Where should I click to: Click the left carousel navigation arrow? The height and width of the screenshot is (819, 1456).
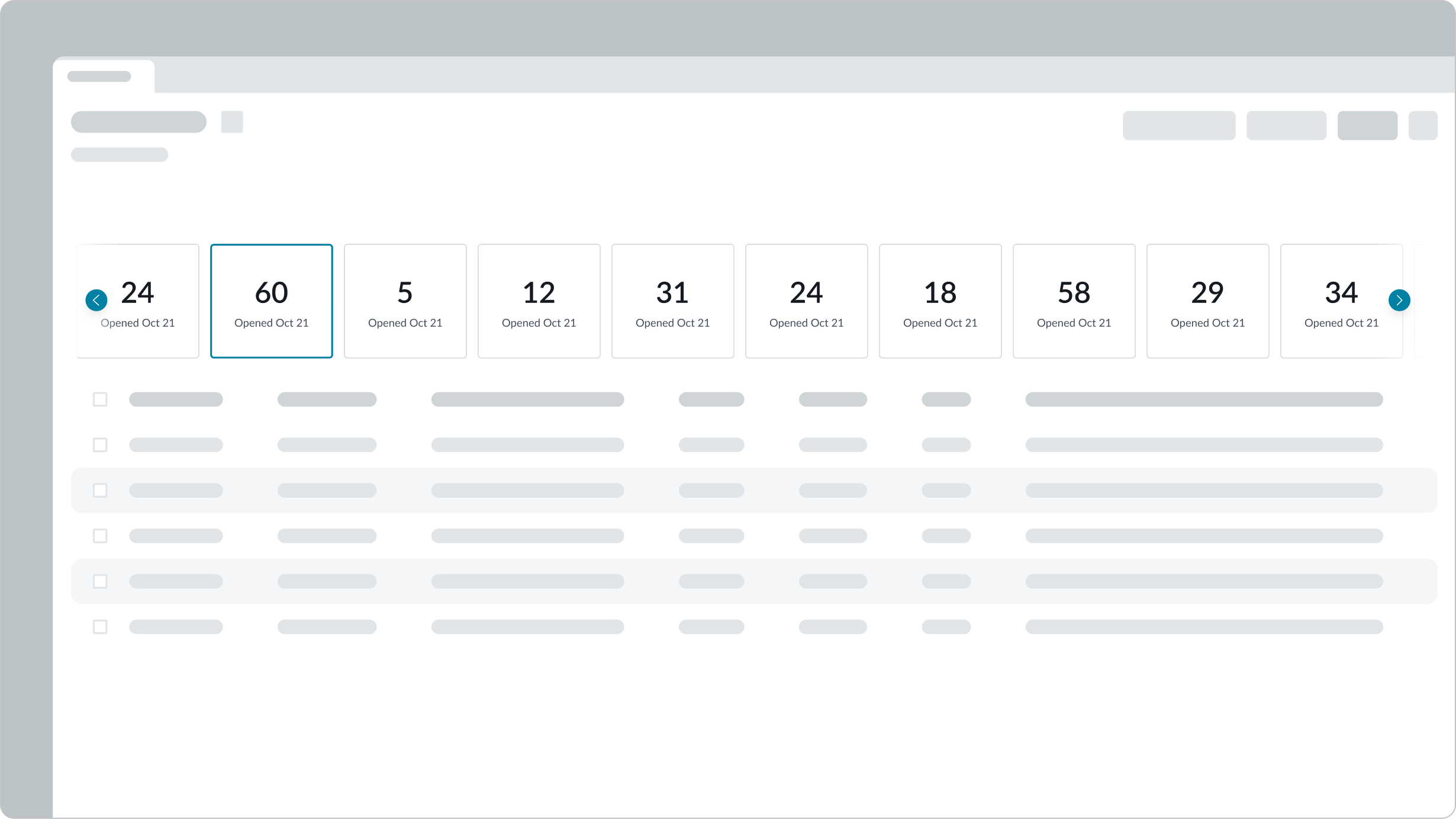(x=96, y=300)
